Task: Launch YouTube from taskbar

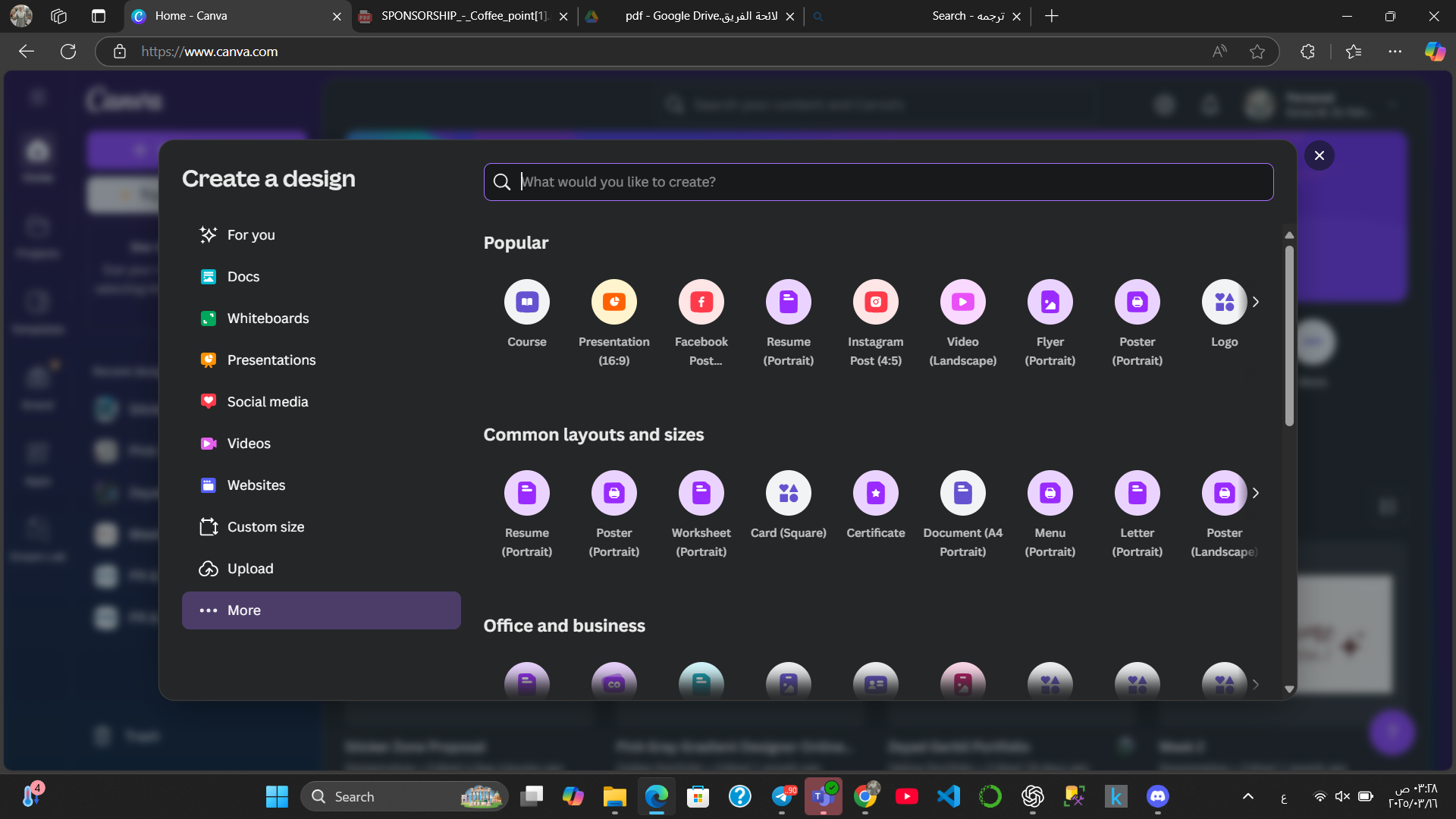Action: (906, 796)
